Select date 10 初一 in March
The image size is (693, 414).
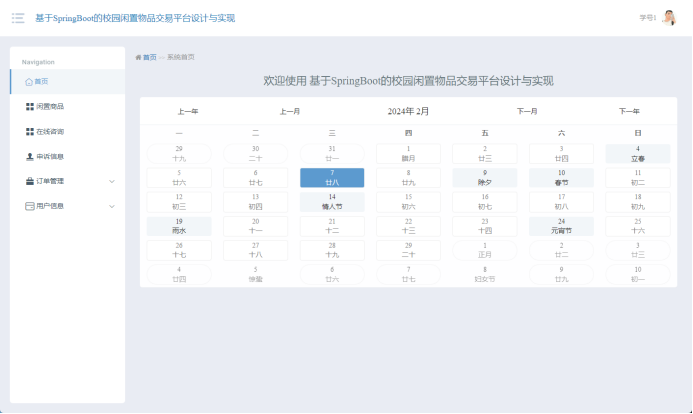click(638, 274)
